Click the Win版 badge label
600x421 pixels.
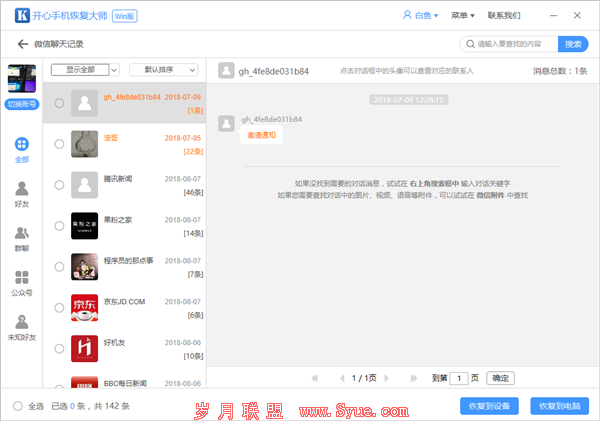tap(125, 16)
